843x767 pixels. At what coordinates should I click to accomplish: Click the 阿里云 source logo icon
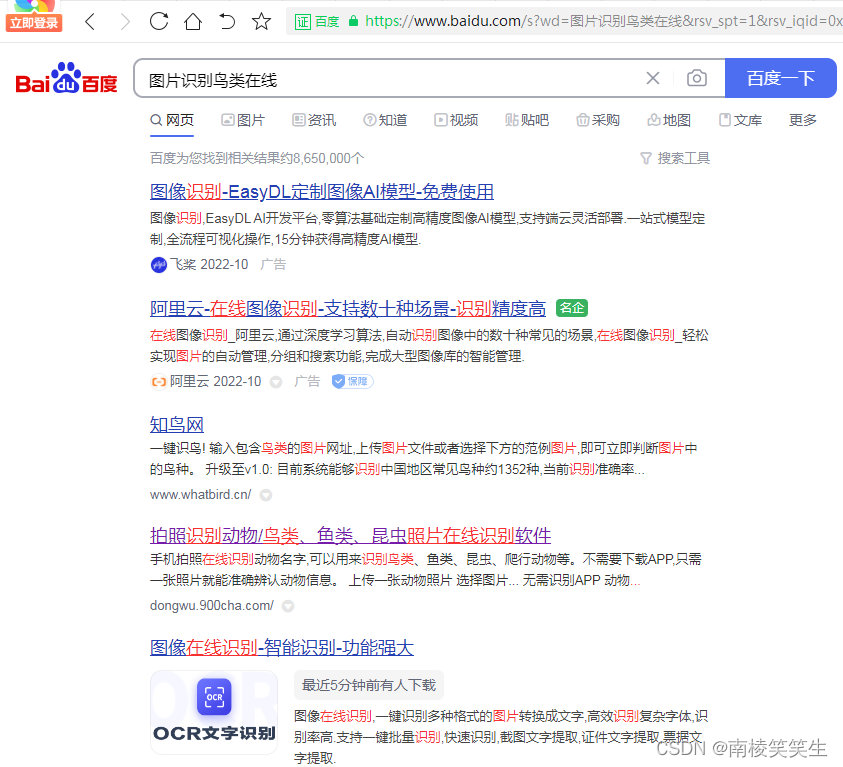(x=159, y=382)
